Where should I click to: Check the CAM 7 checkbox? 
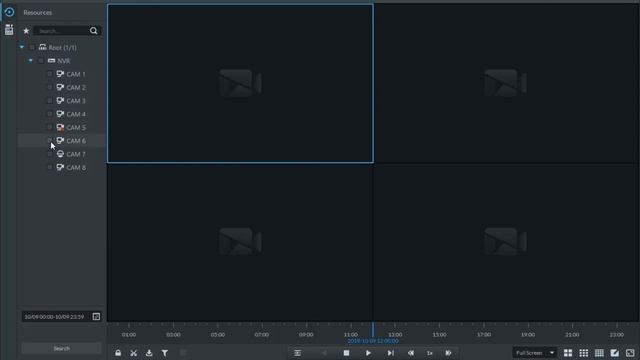tap(50, 154)
